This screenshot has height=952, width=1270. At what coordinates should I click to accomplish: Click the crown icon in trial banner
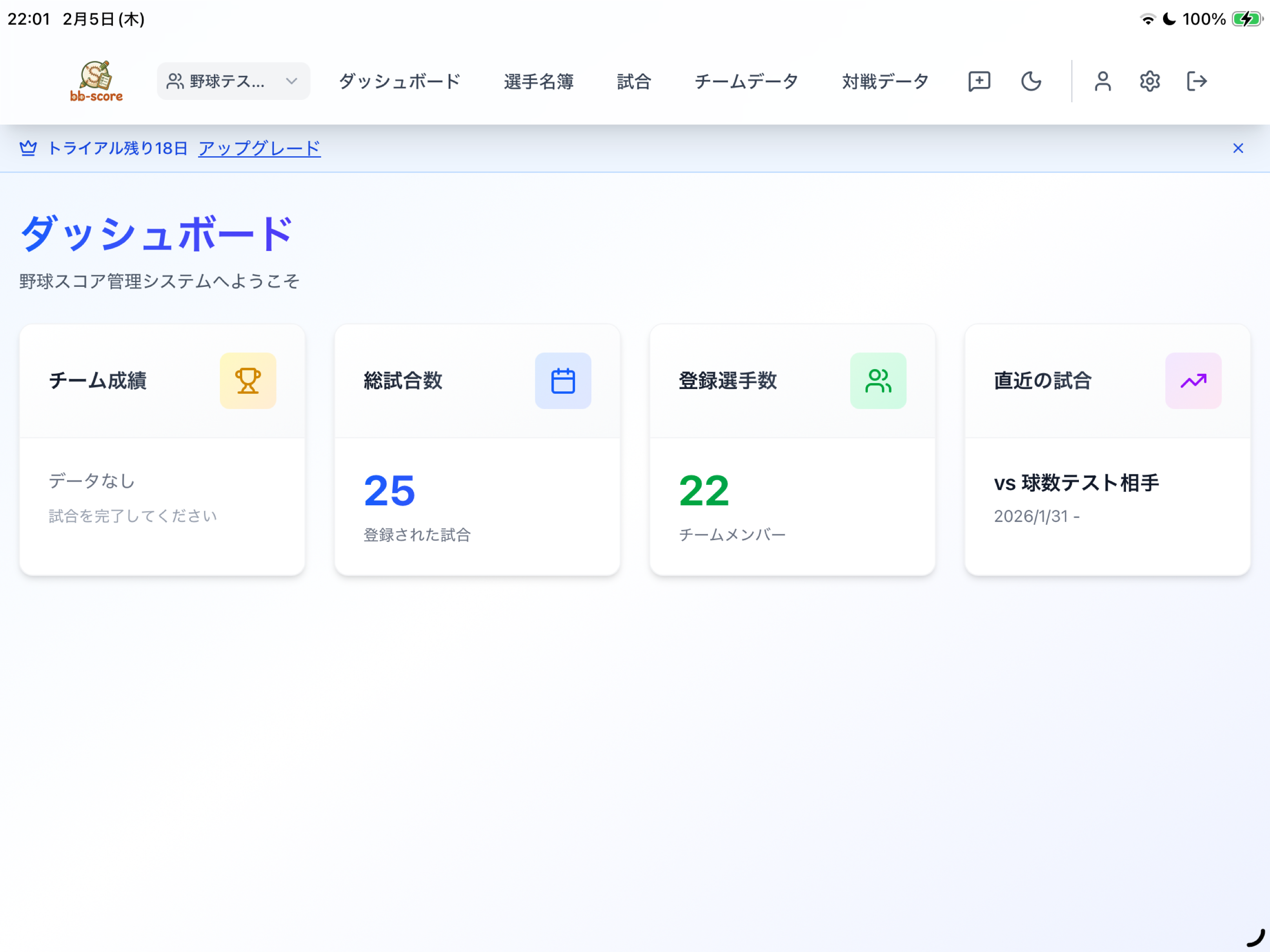28,148
